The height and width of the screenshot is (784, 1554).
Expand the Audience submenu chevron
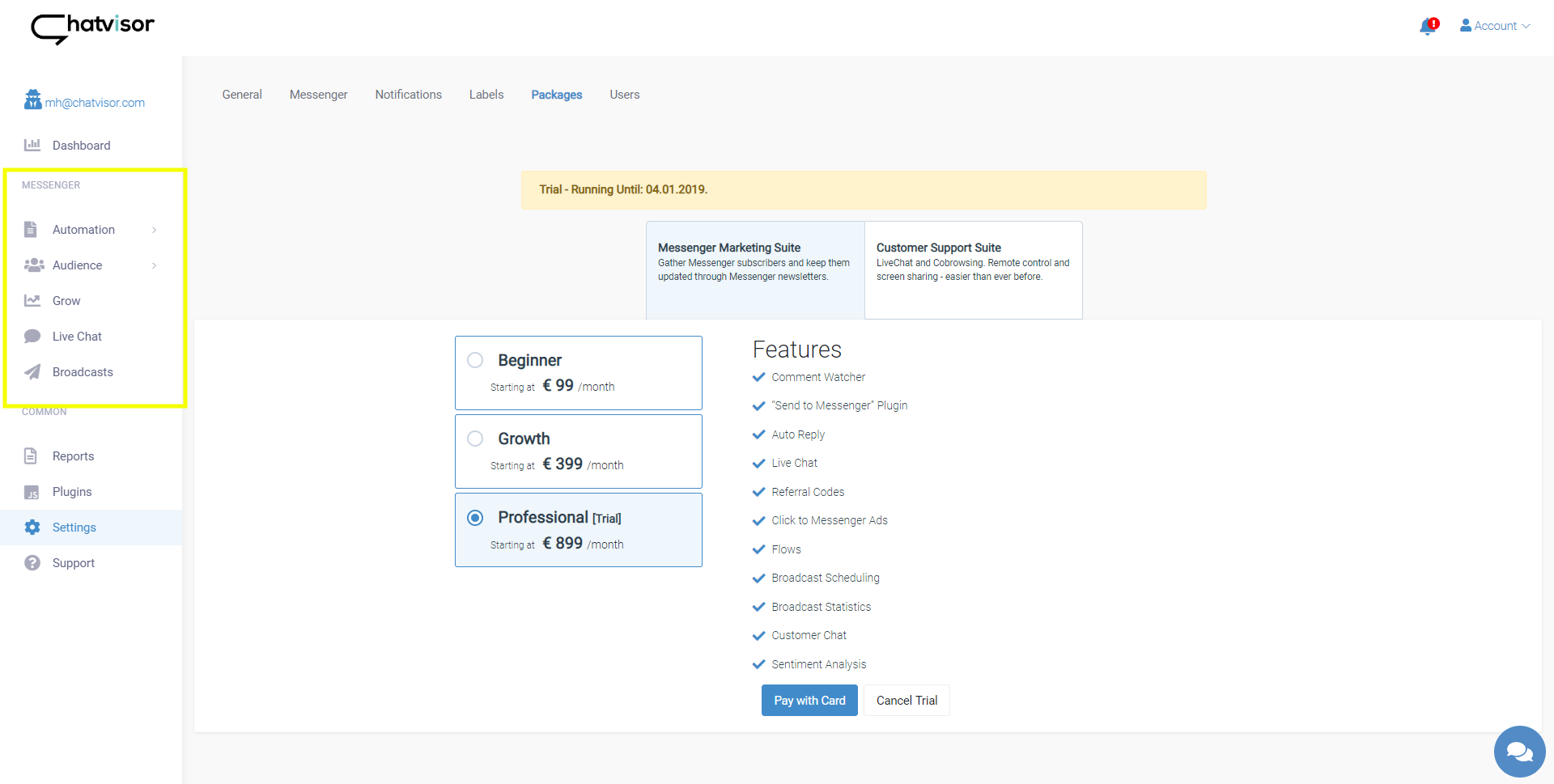point(154,265)
